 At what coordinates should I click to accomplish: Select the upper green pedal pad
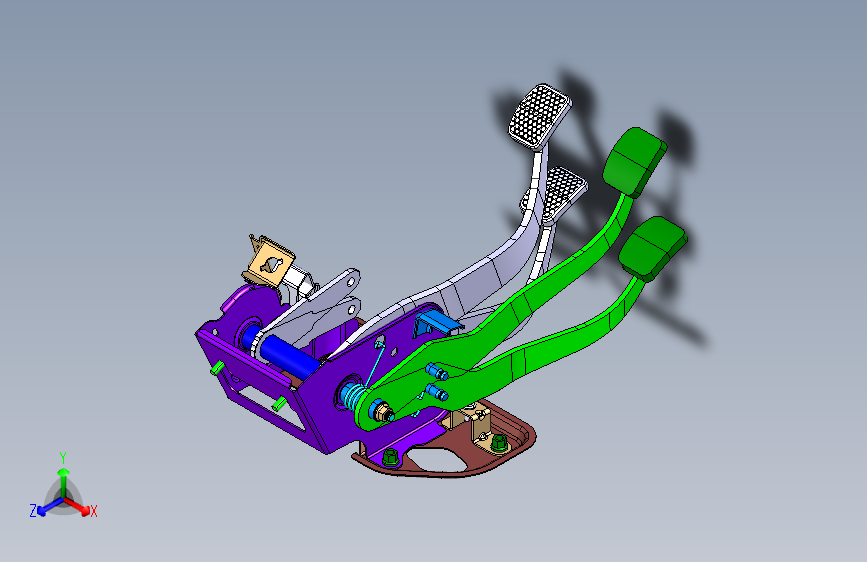(634, 162)
